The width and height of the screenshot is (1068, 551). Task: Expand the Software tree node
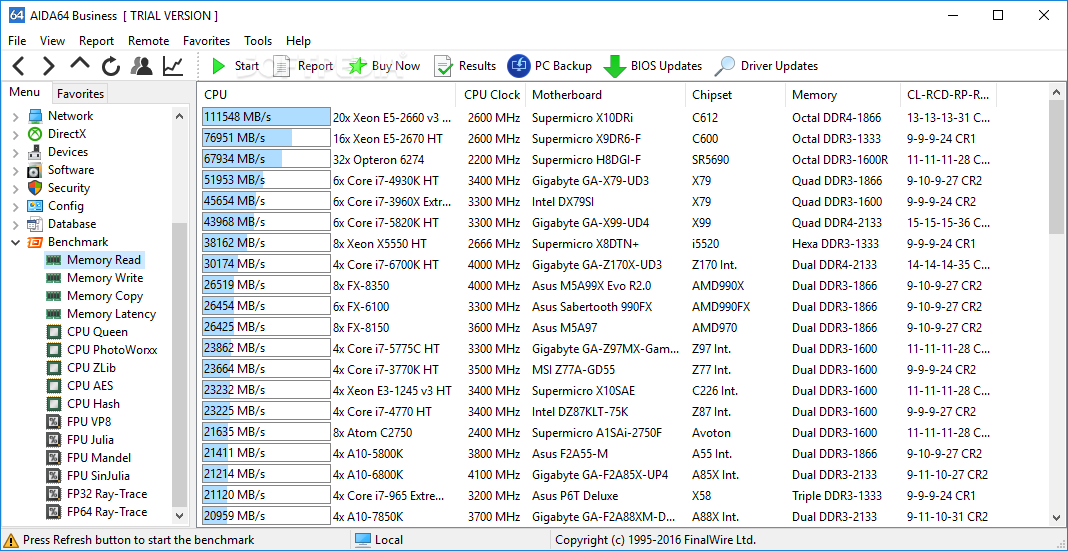click(16, 170)
